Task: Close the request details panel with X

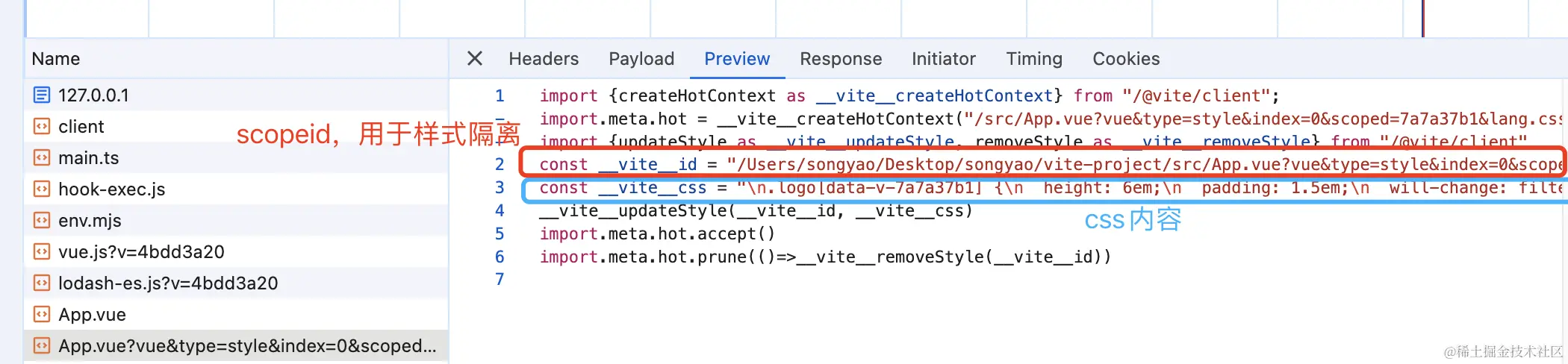Action: (475, 58)
